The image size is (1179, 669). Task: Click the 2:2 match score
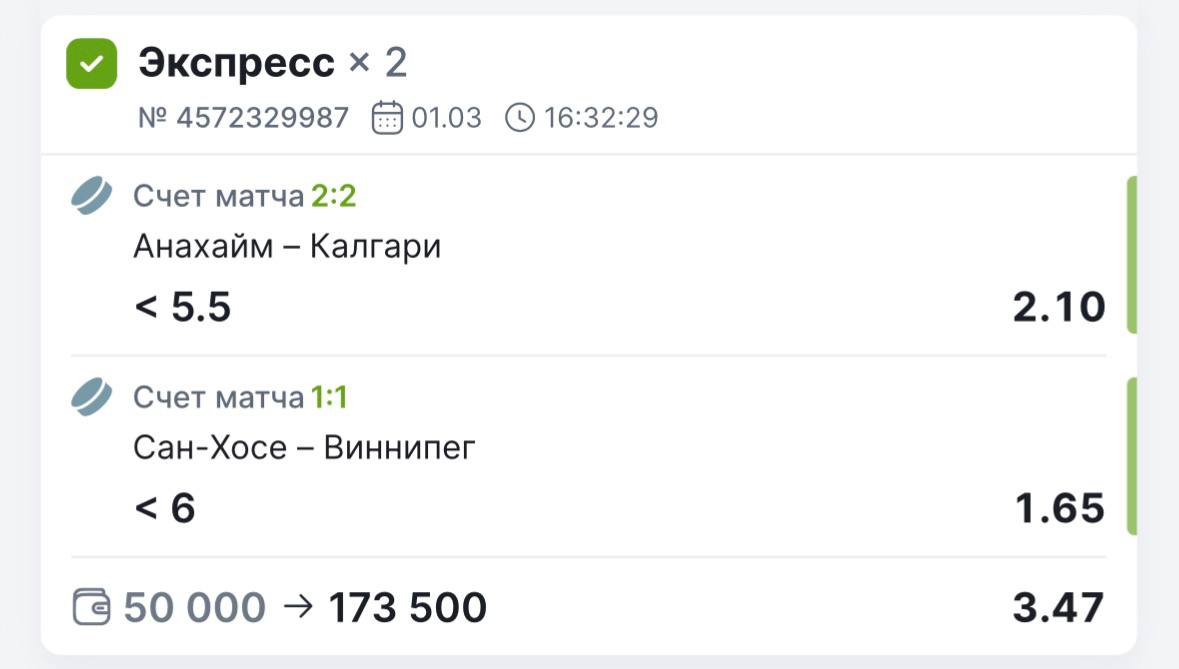tap(334, 197)
